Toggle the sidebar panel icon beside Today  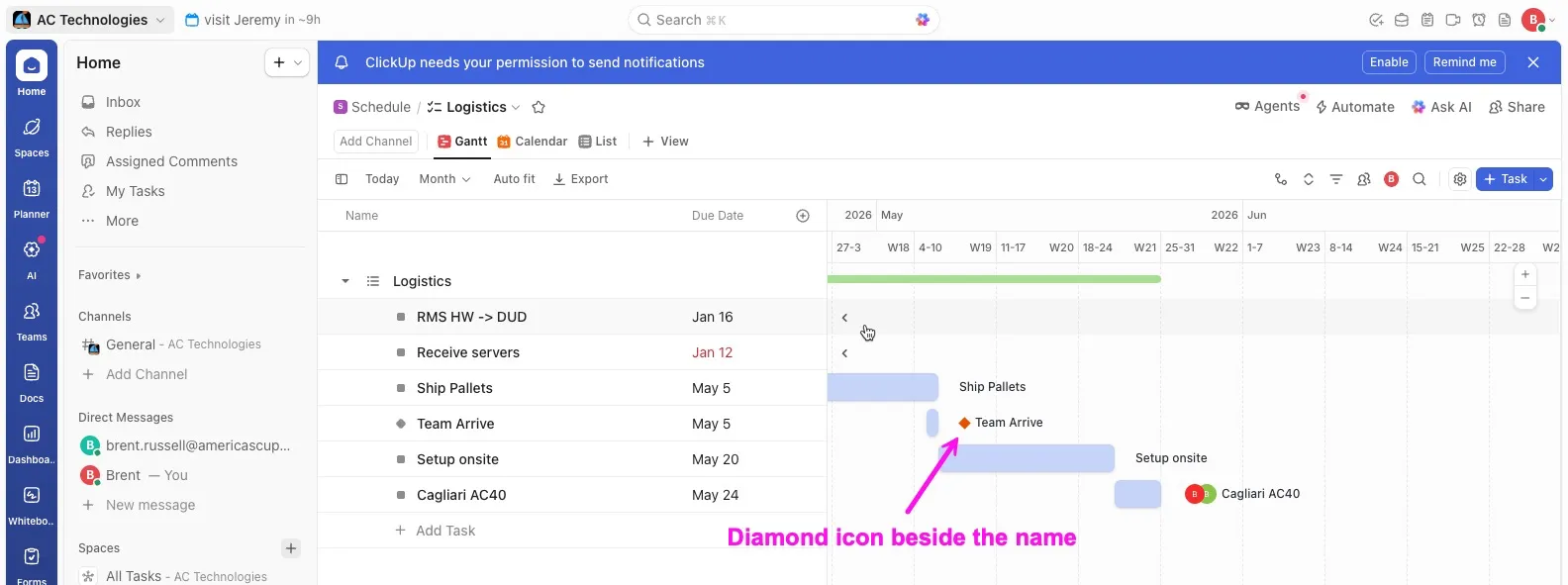[342, 179]
